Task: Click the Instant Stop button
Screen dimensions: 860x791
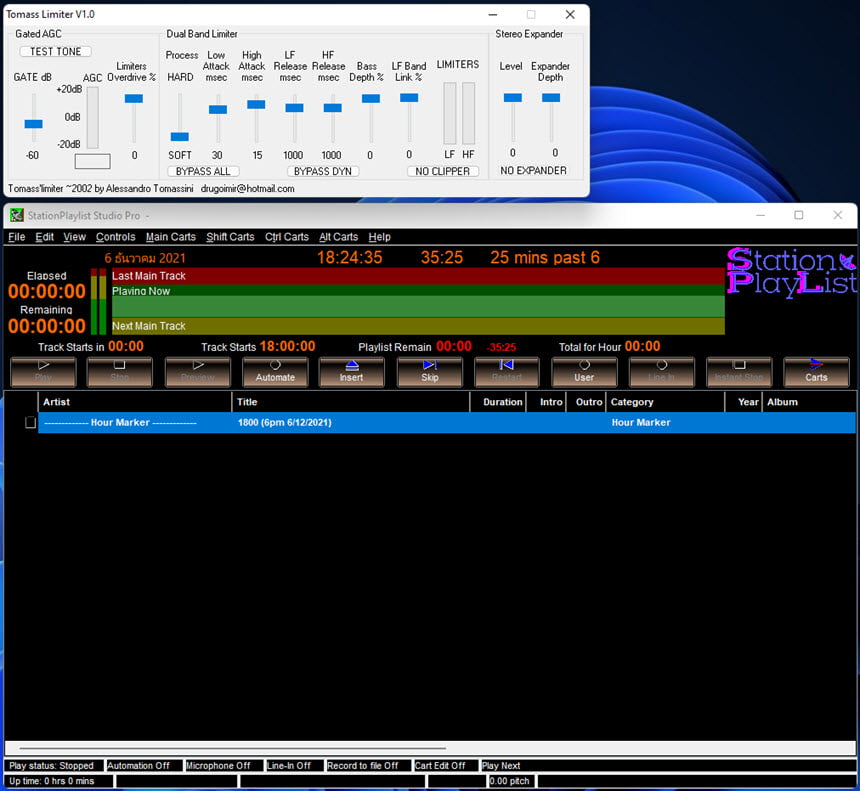Action: pyautogui.click(x=739, y=372)
